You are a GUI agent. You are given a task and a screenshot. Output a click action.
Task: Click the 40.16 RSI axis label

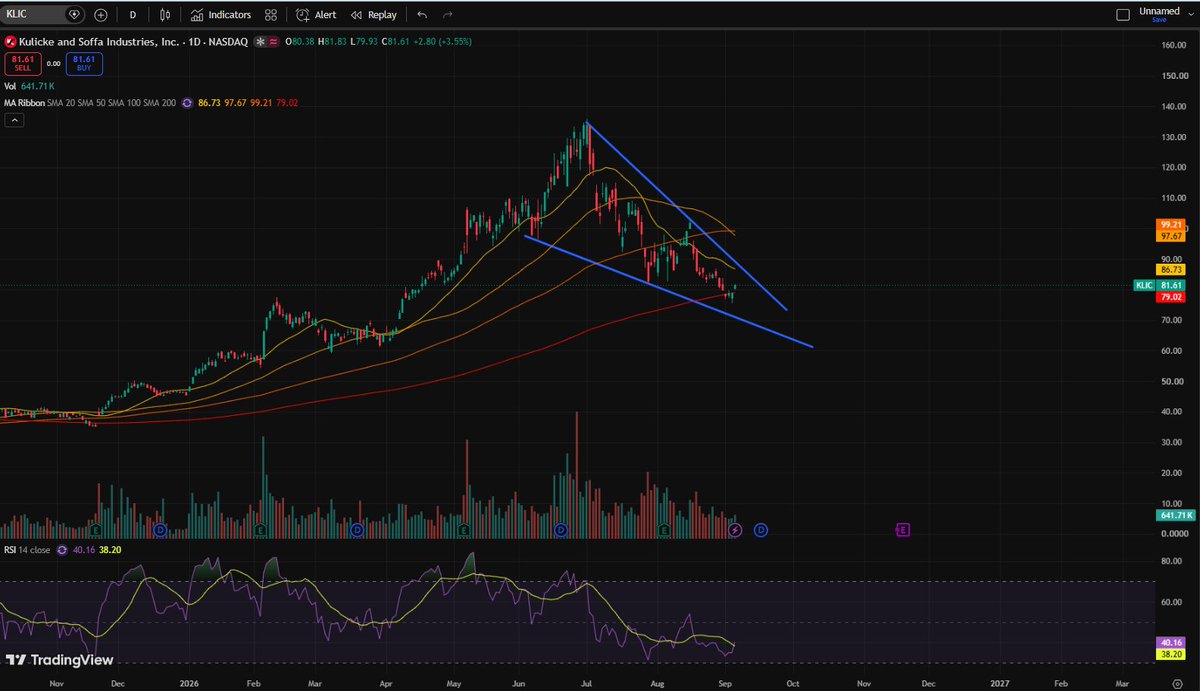(1170, 643)
